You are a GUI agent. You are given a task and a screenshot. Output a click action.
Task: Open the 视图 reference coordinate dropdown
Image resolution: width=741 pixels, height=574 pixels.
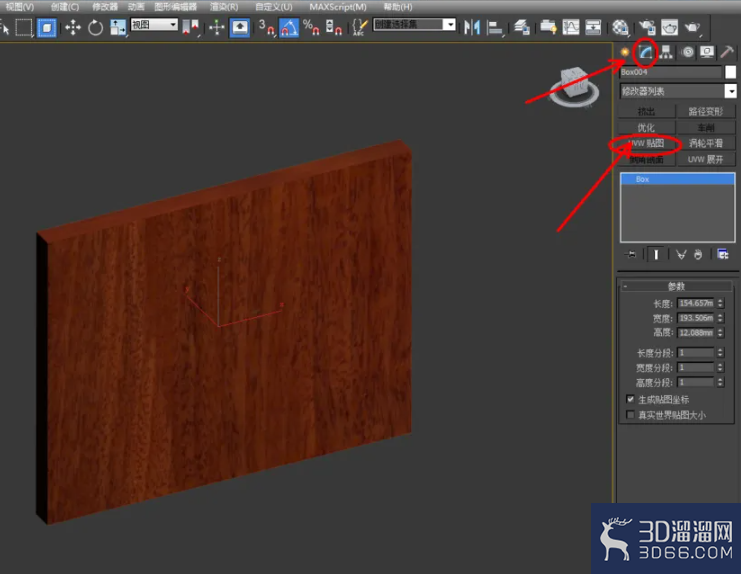(x=154, y=25)
